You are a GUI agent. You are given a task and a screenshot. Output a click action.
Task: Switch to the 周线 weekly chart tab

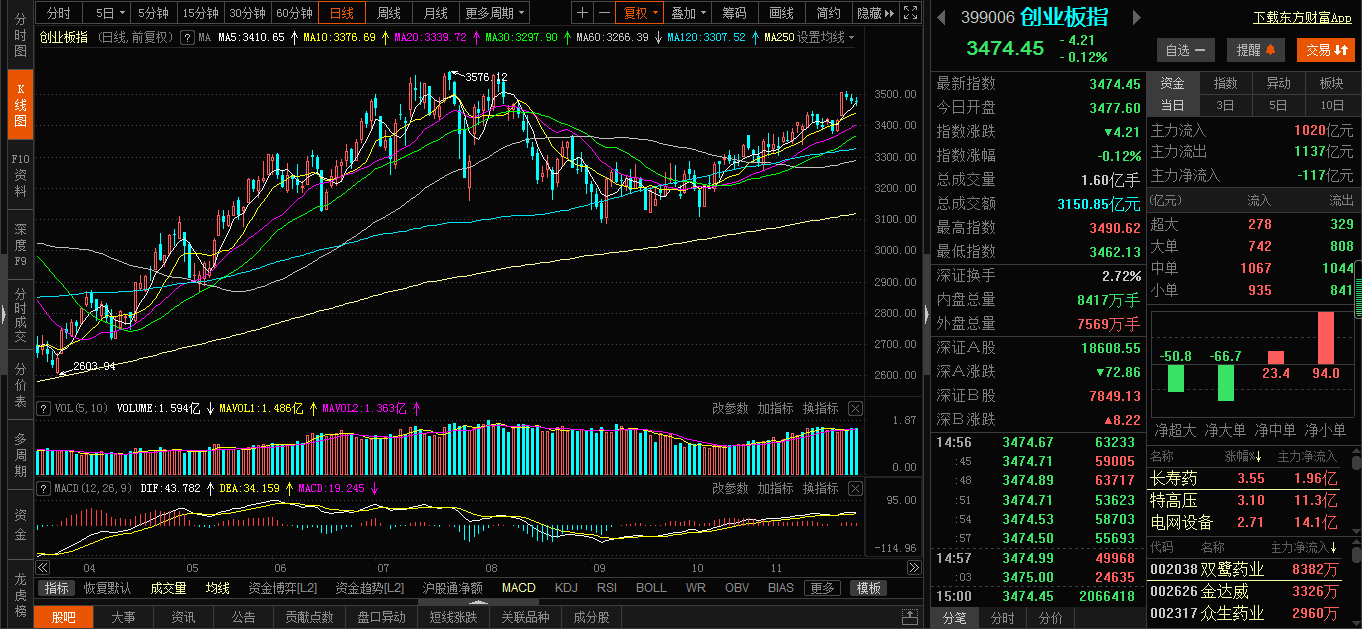tap(388, 13)
